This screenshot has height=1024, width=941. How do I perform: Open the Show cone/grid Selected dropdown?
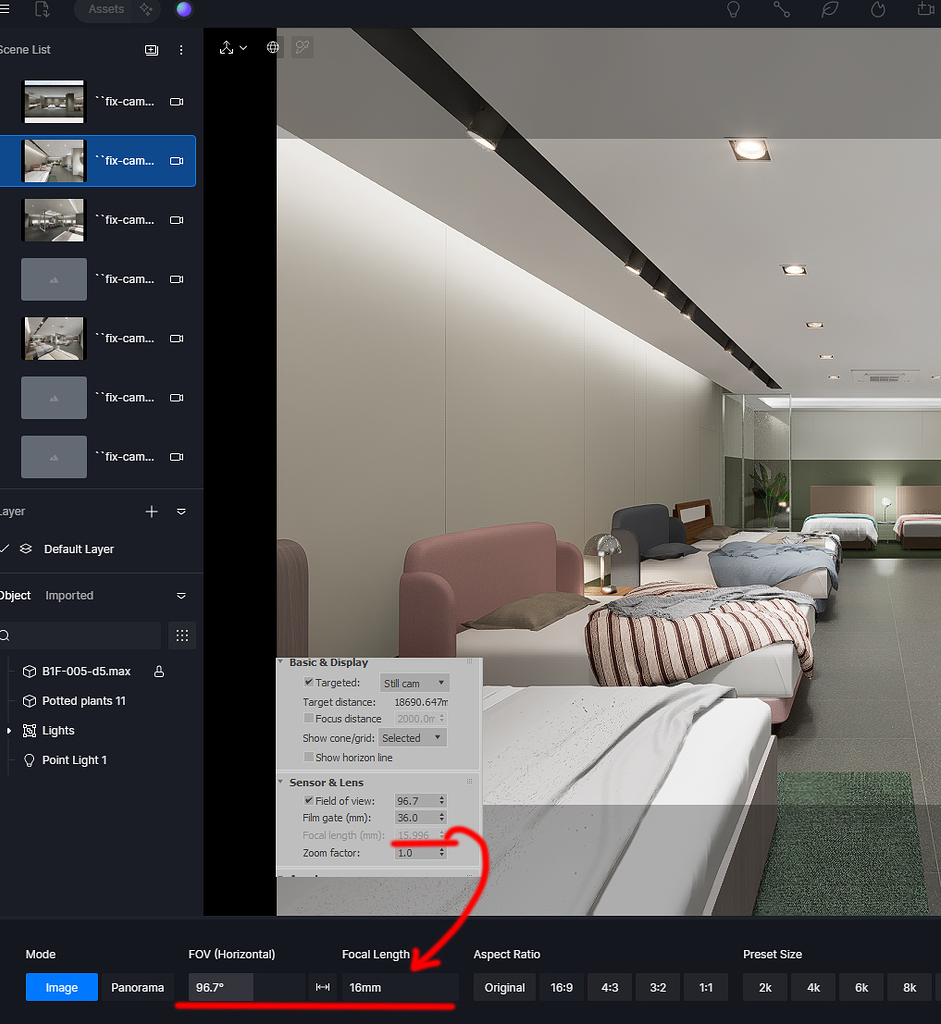click(413, 737)
